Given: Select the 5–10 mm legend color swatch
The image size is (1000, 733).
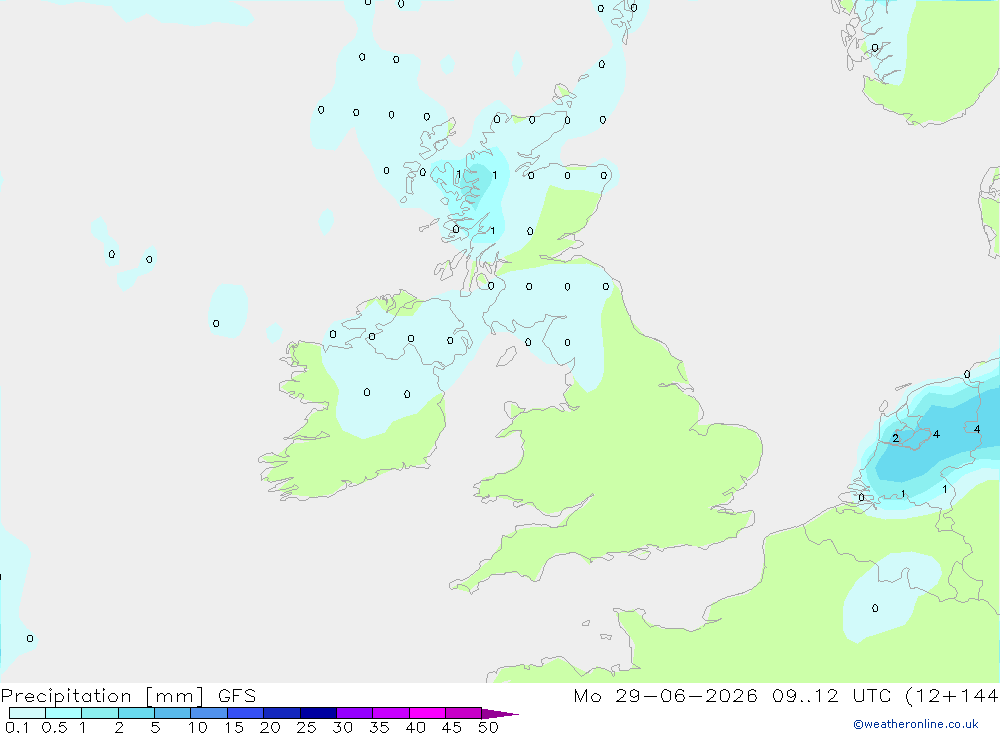Looking at the screenshot, I should click(x=173, y=713).
